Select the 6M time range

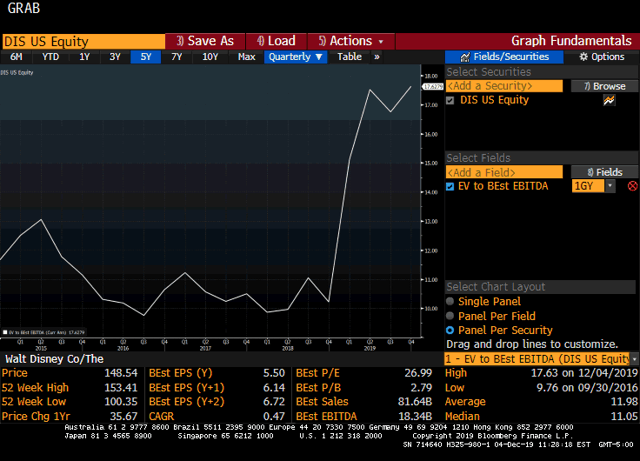click(16, 57)
